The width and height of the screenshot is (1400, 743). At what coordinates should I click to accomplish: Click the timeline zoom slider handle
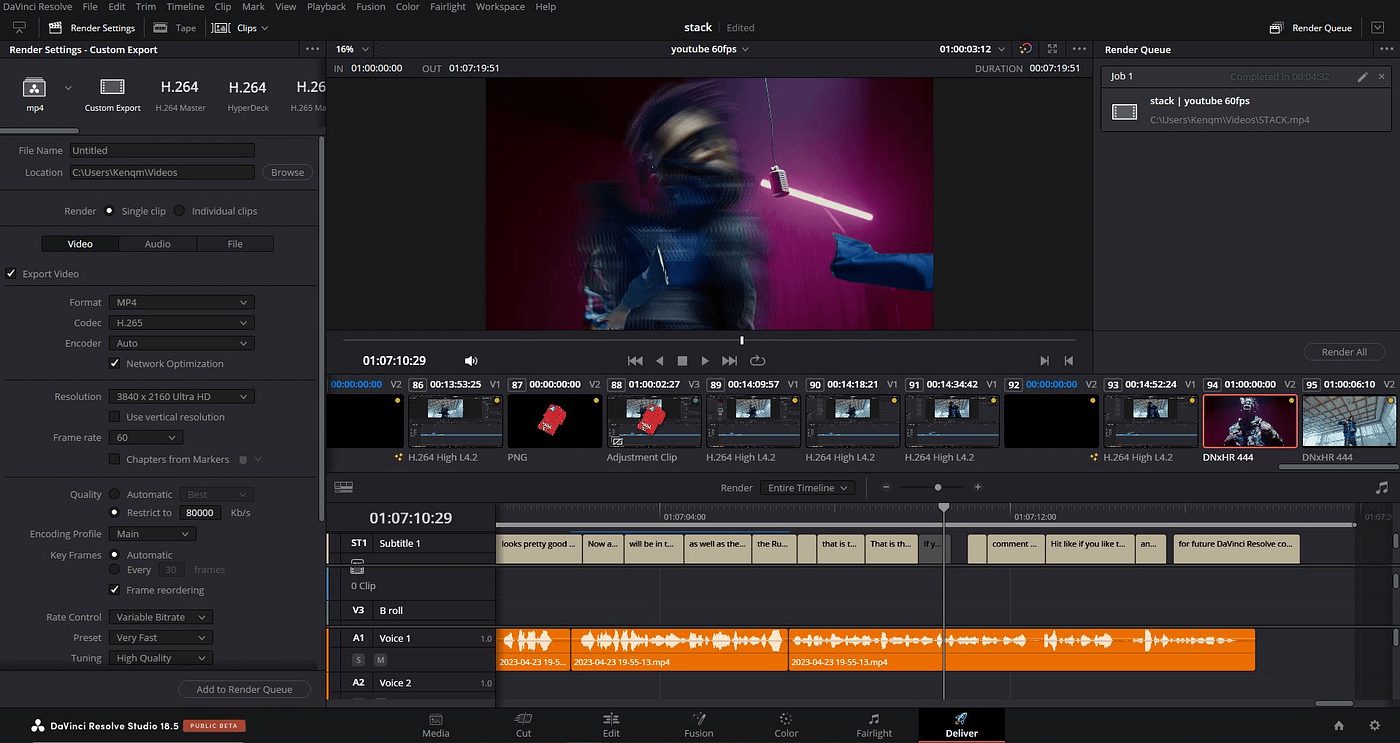(938, 487)
